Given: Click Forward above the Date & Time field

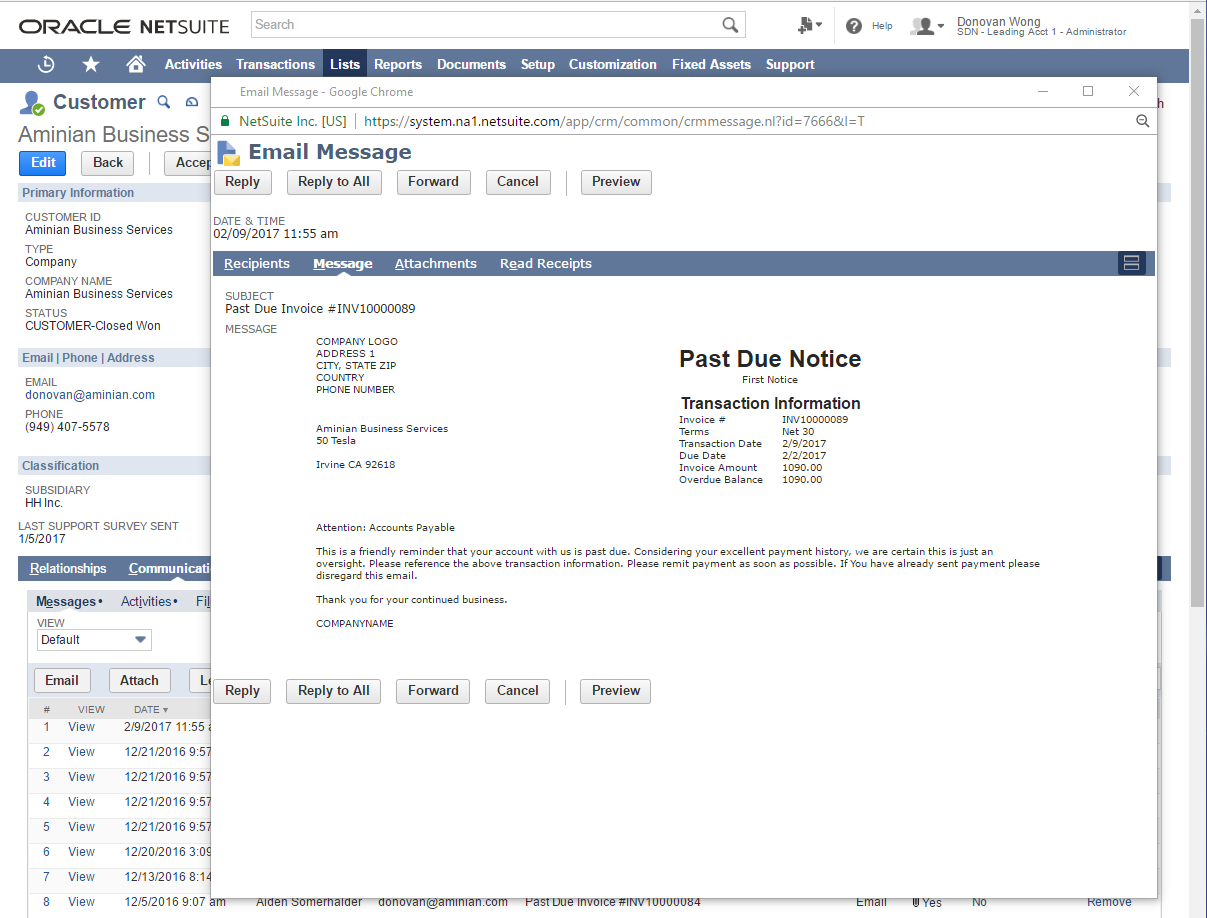Looking at the screenshot, I should coord(433,182).
